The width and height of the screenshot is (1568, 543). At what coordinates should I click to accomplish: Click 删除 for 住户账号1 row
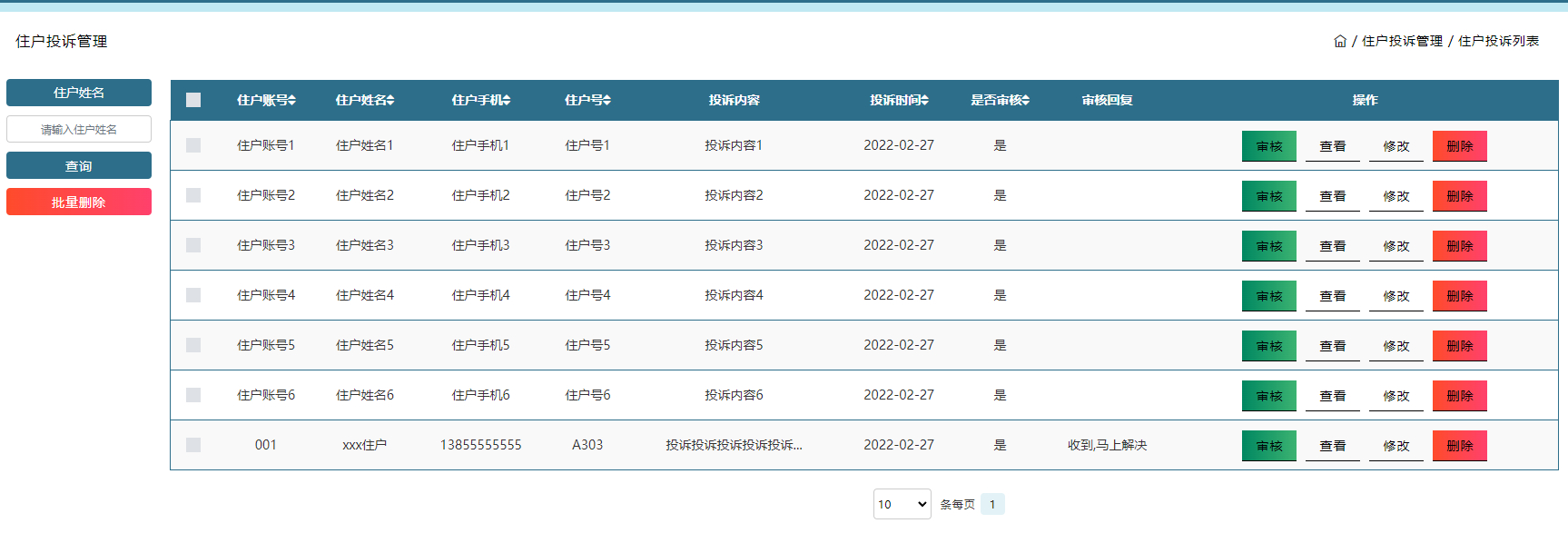pyautogui.click(x=1460, y=146)
